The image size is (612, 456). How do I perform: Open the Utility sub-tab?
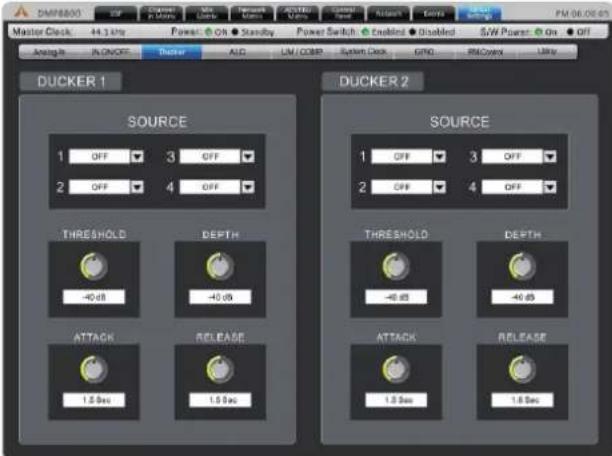[546, 52]
